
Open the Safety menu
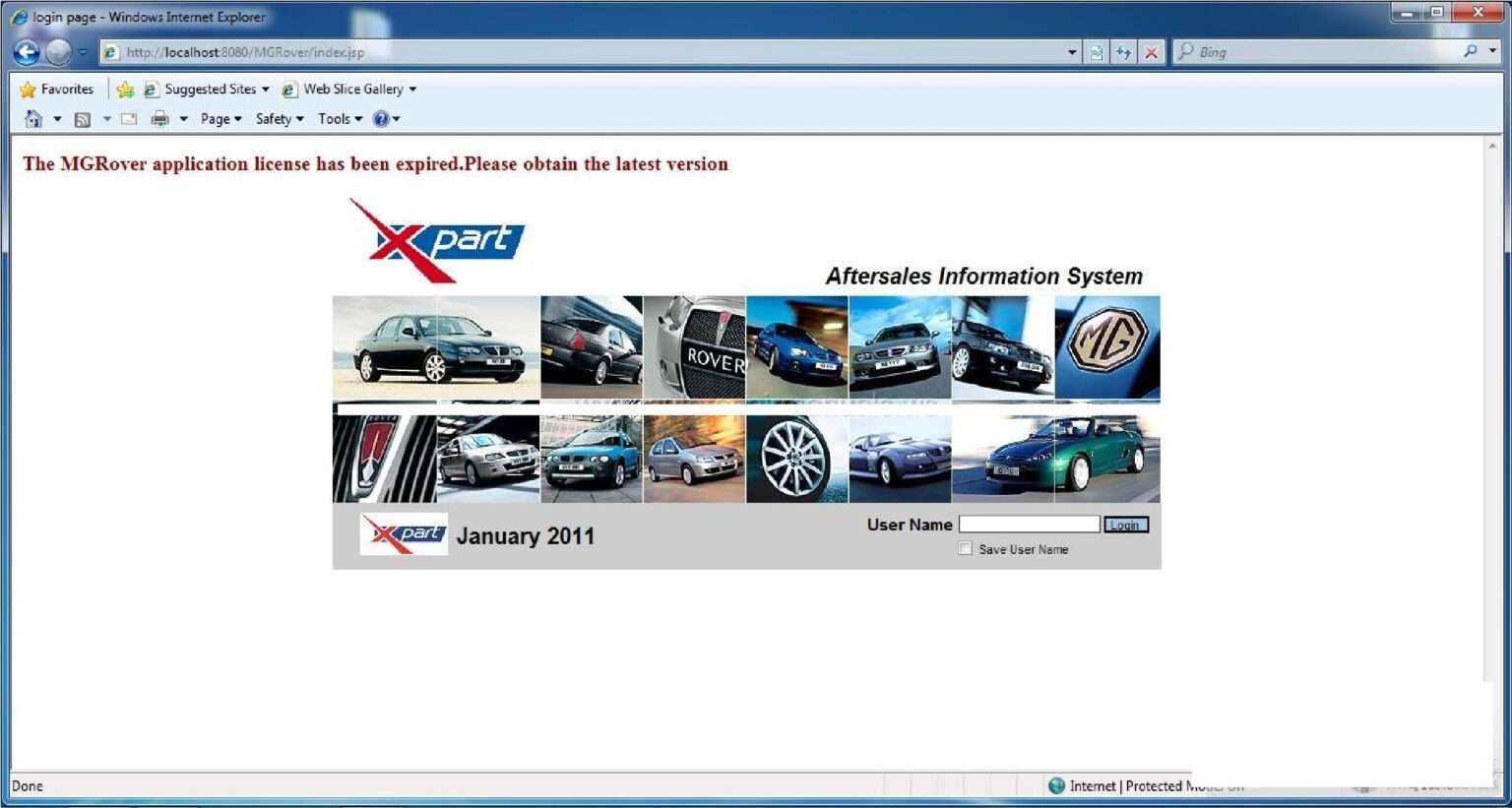[x=279, y=119]
